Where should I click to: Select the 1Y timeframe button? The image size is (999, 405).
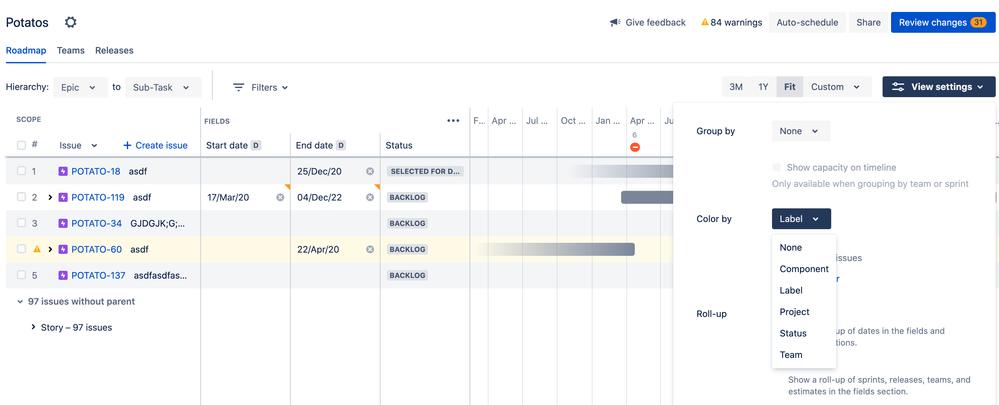coord(763,87)
